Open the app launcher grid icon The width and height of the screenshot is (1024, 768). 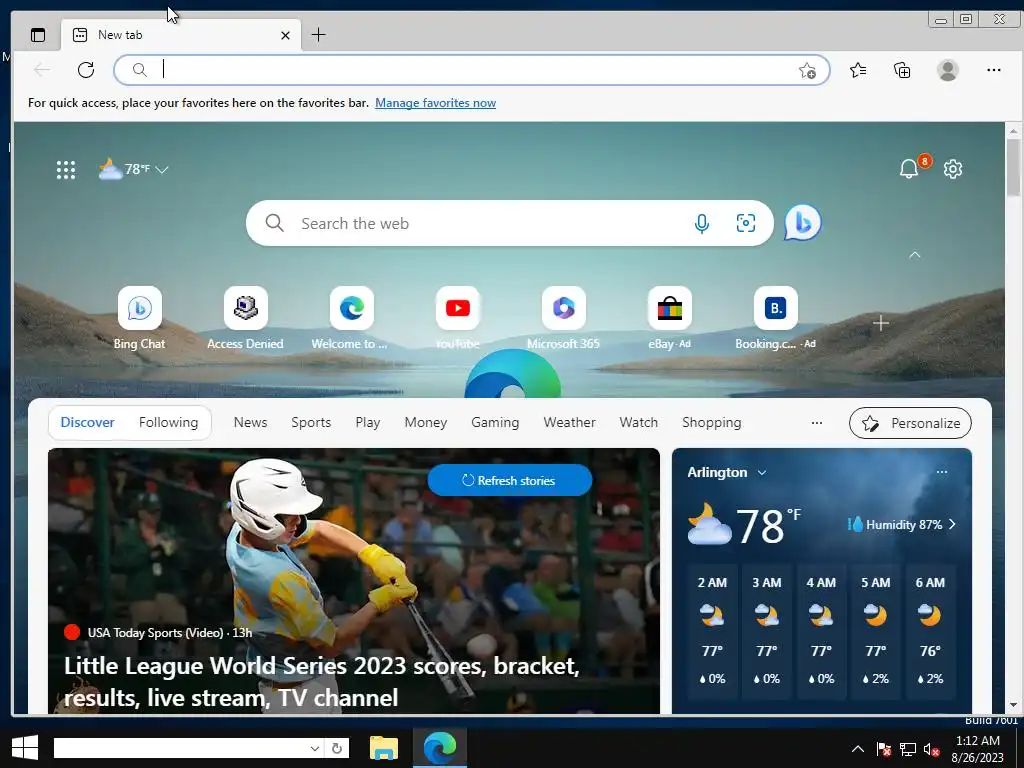coord(65,170)
